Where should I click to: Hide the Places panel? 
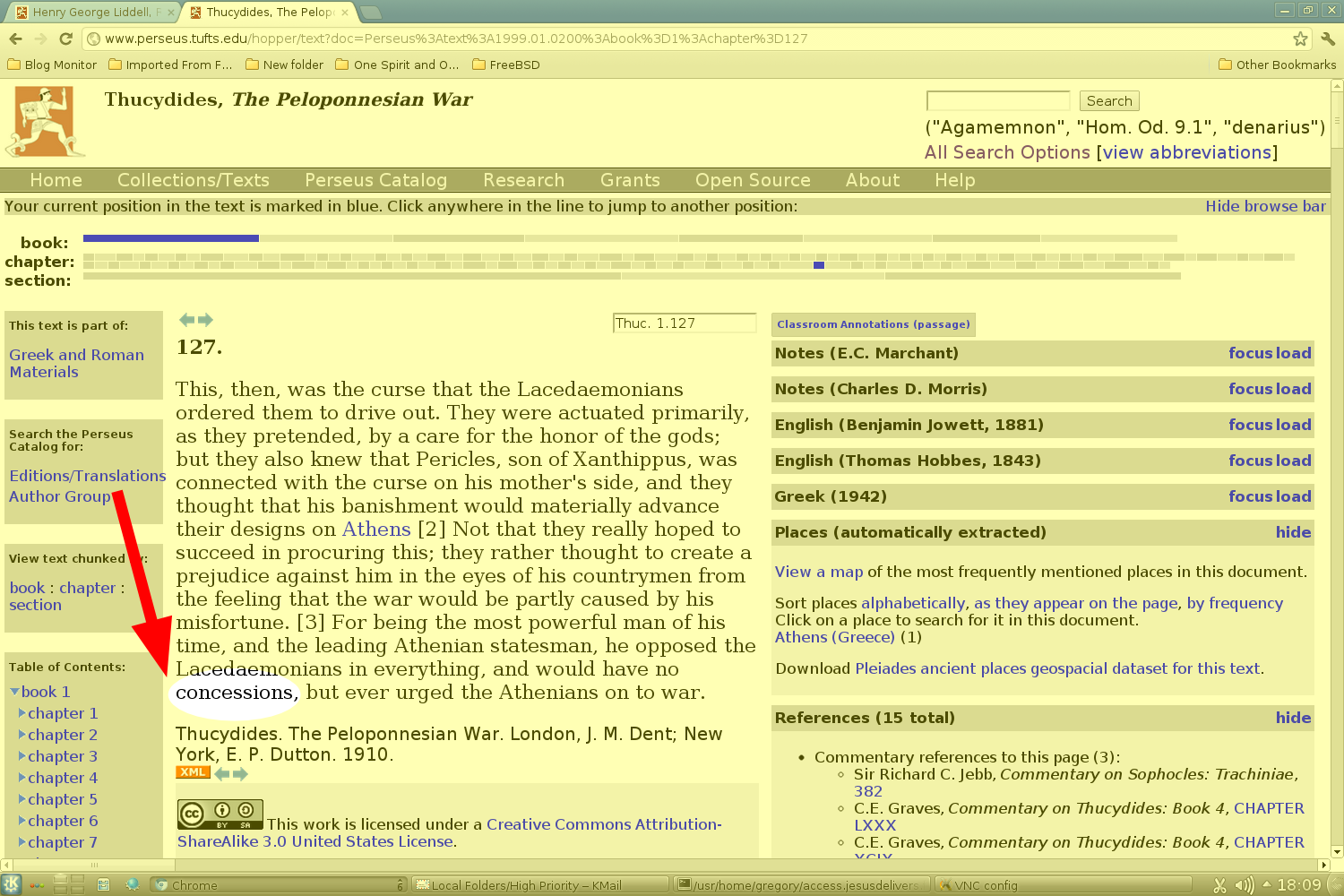1293,532
